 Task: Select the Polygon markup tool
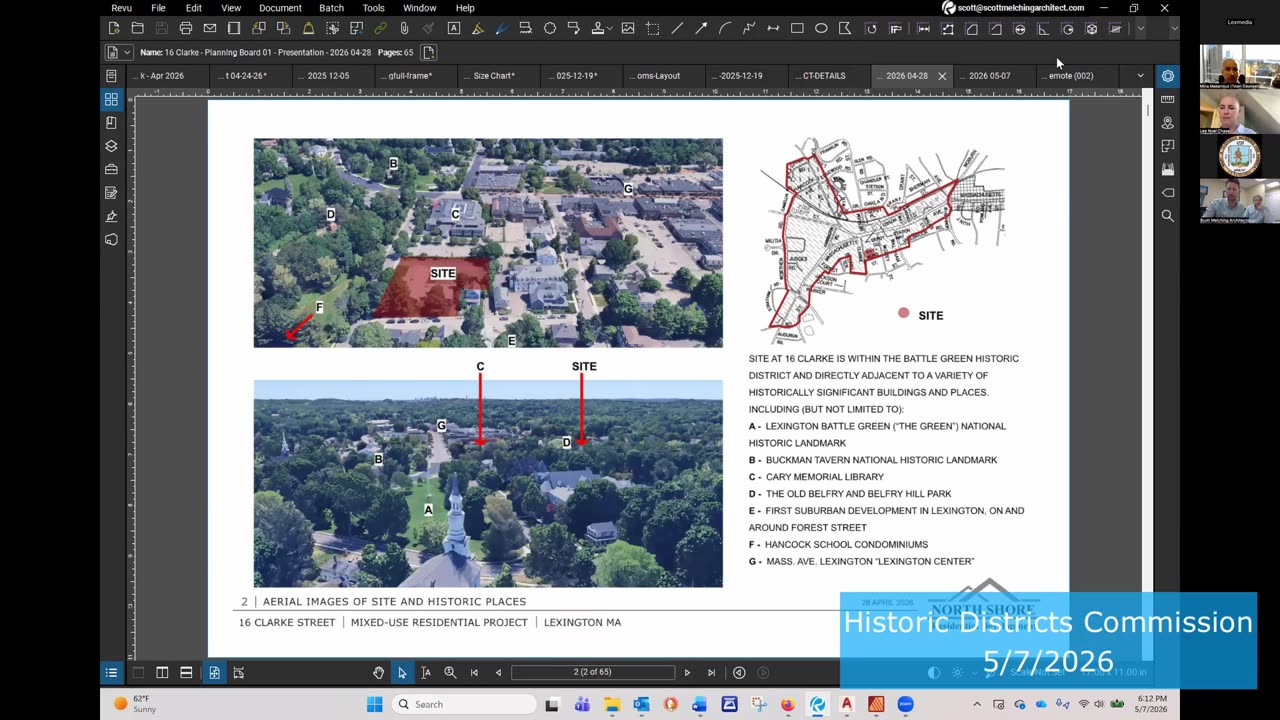pos(845,28)
